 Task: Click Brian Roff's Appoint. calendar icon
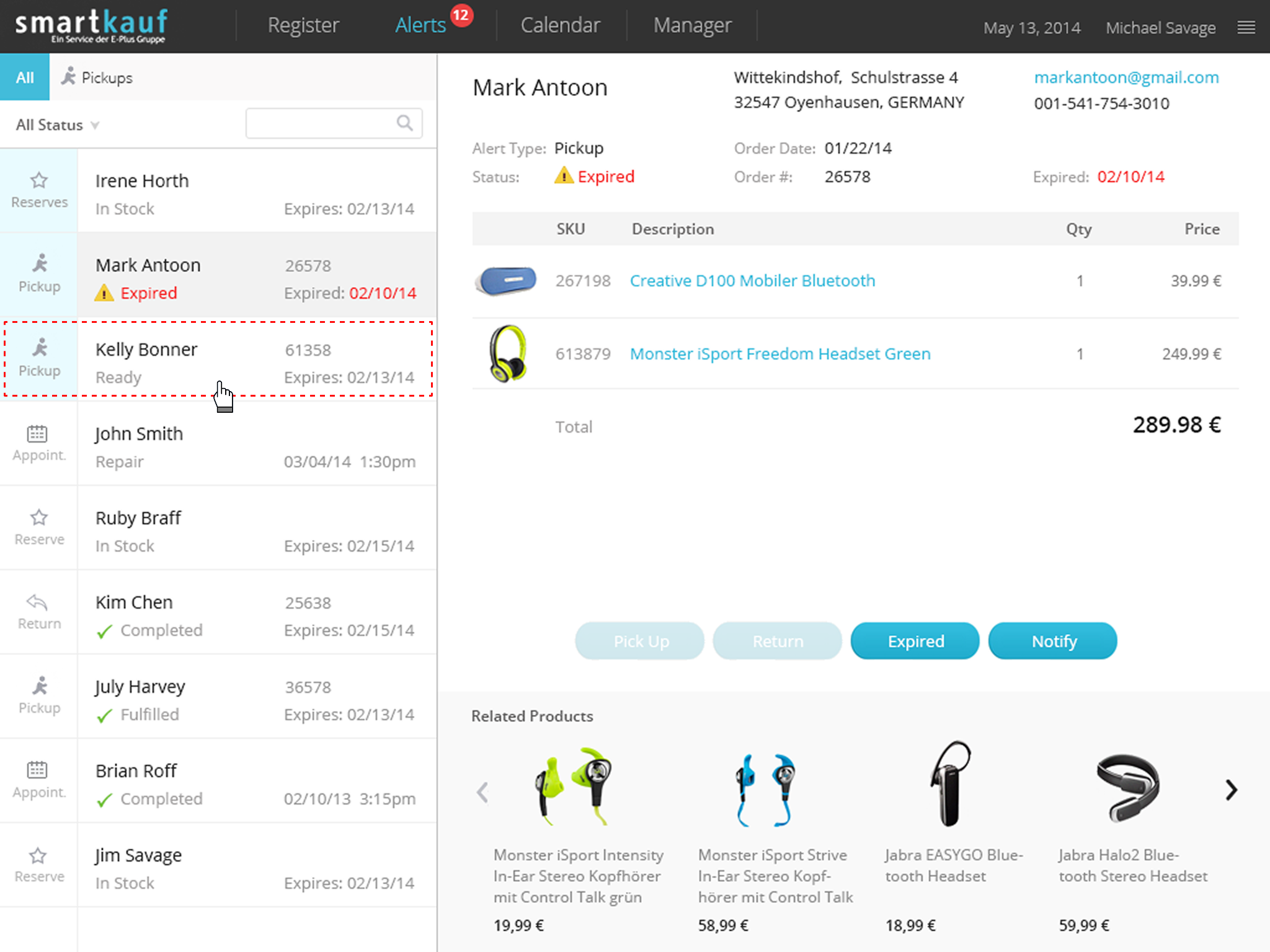point(37,770)
